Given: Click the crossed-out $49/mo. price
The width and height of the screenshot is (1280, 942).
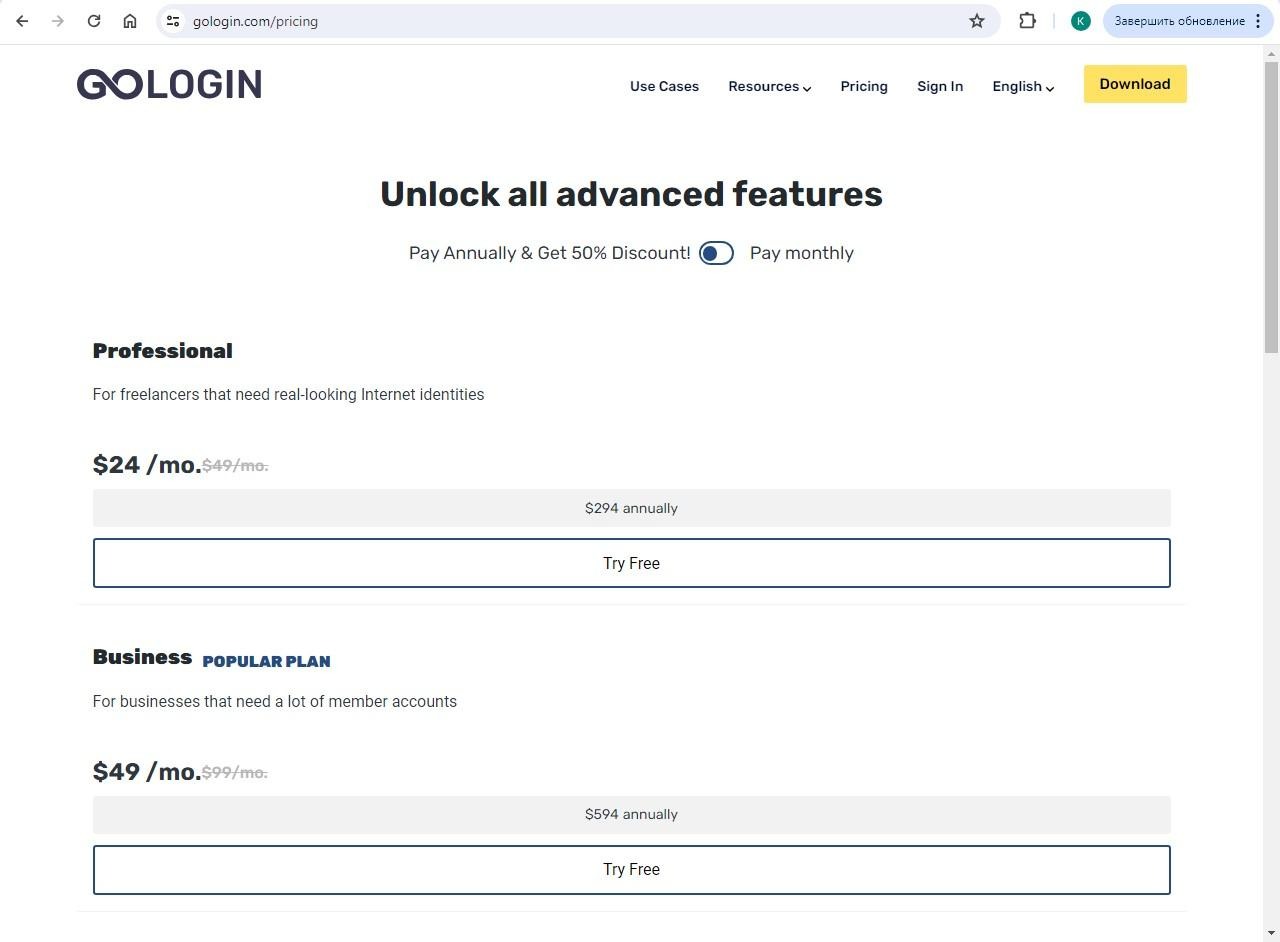Looking at the screenshot, I should point(235,465).
